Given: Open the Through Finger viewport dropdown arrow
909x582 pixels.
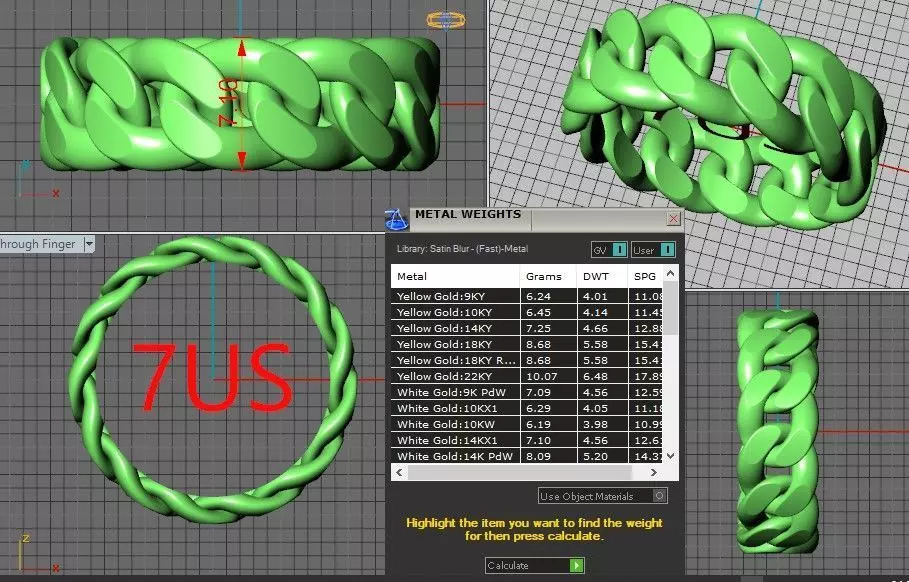Looking at the screenshot, I should click(89, 244).
